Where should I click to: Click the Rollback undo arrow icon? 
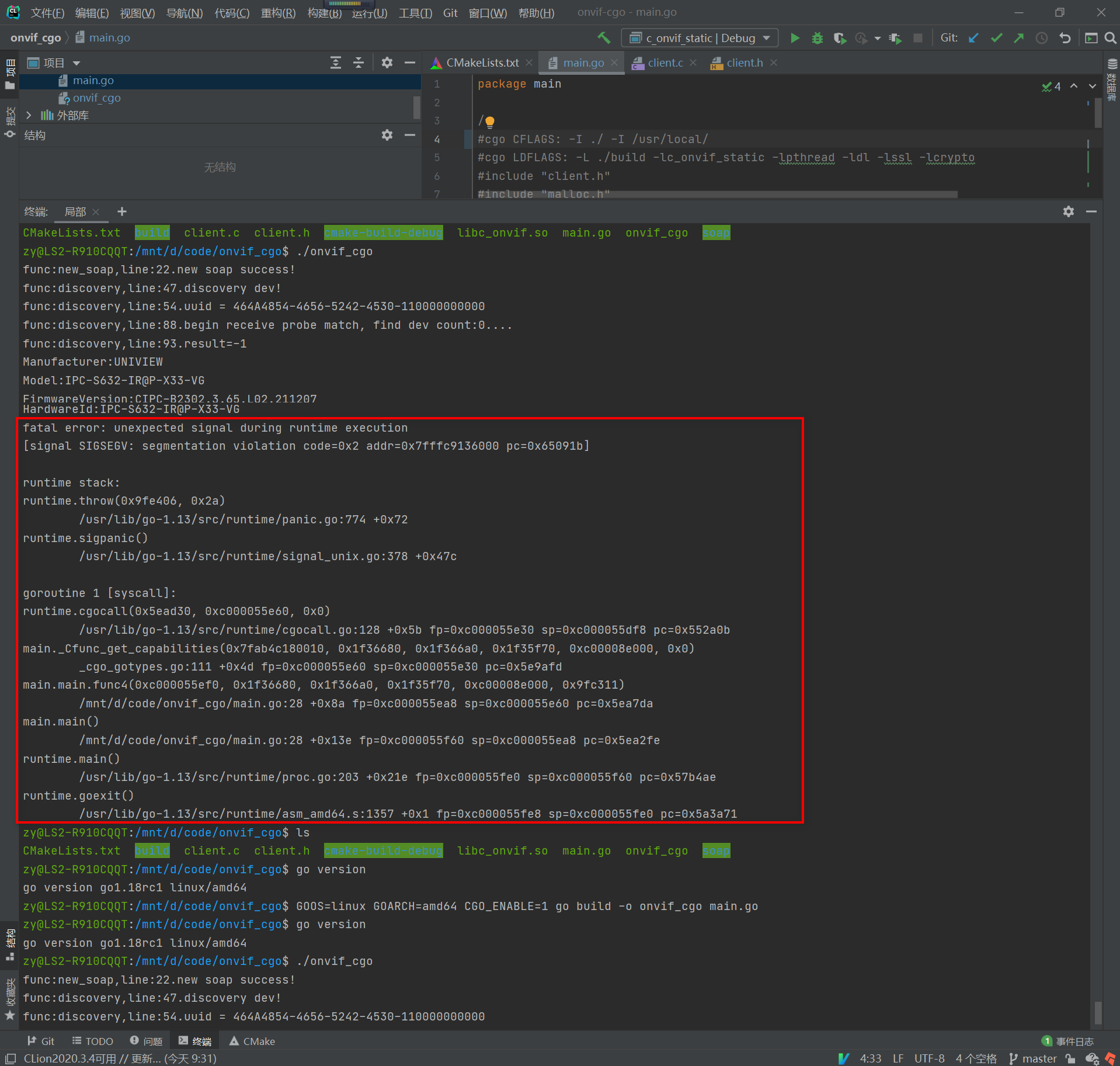pyautogui.click(x=1065, y=38)
